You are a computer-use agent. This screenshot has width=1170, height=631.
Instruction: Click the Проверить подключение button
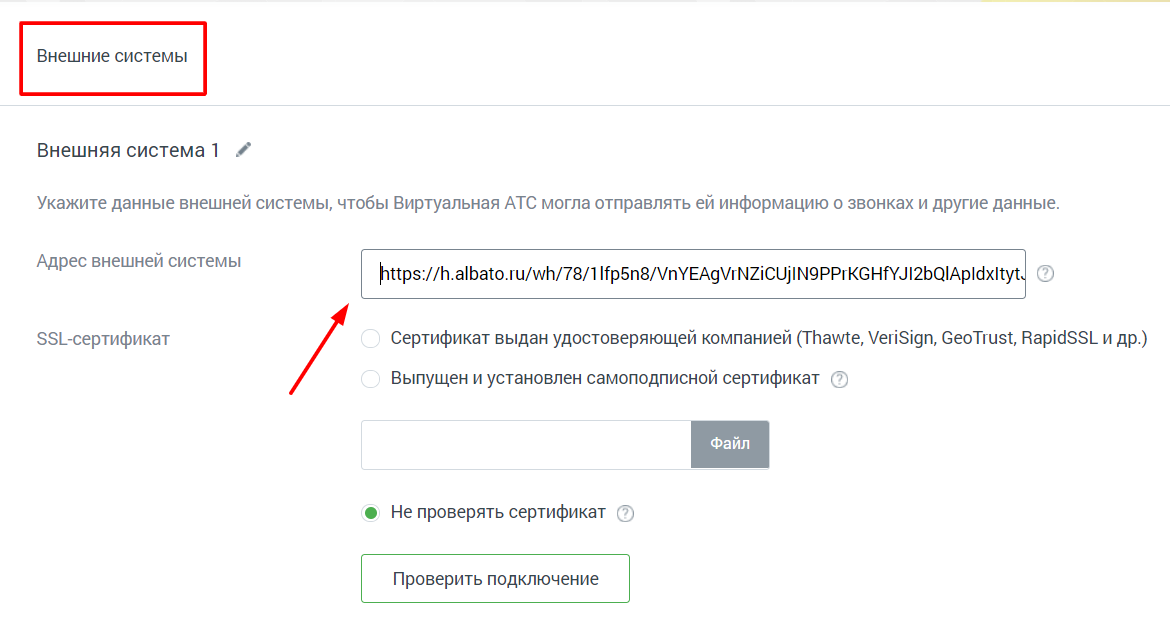tap(495, 579)
